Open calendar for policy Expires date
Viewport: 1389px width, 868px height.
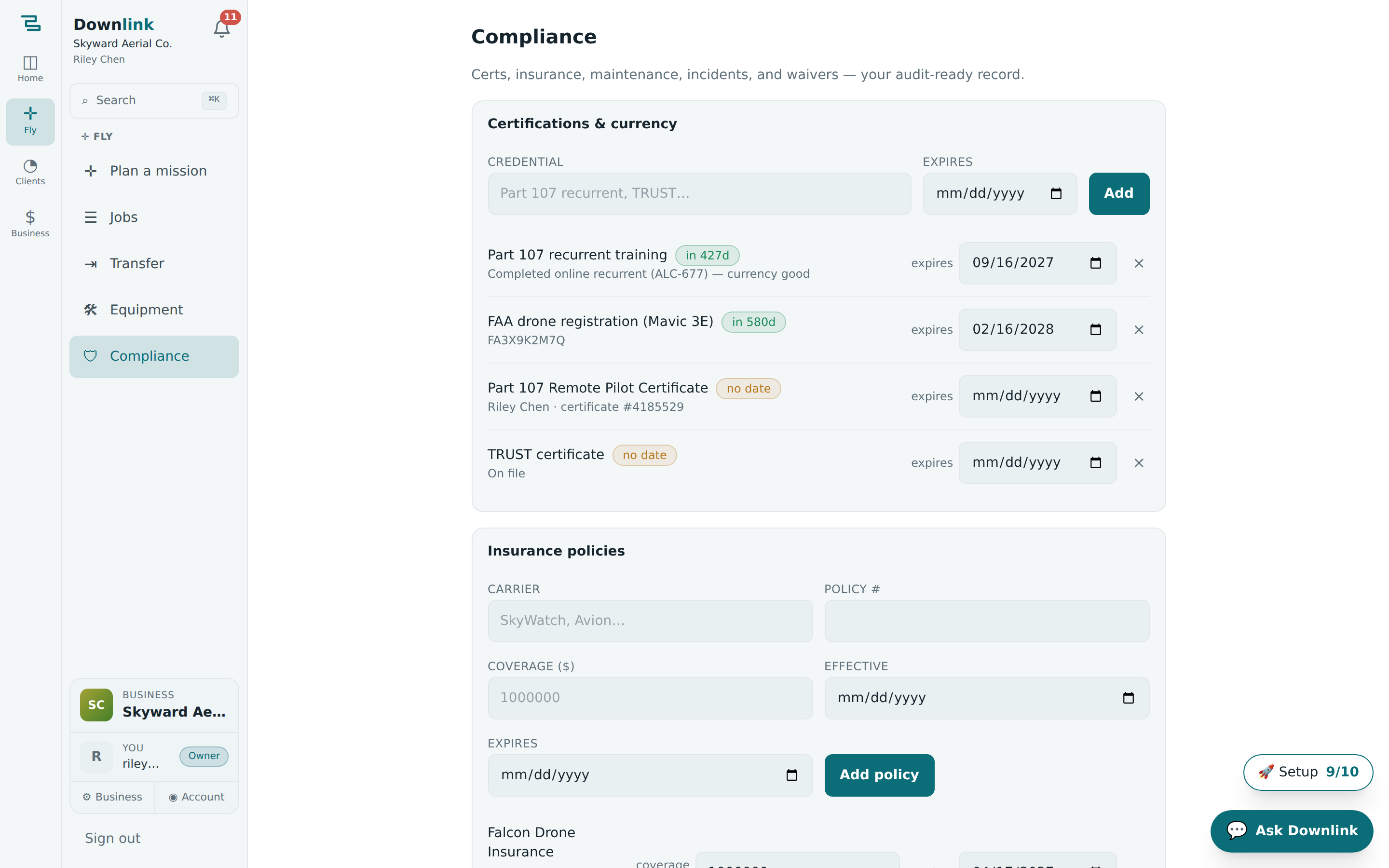(x=791, y=775)
